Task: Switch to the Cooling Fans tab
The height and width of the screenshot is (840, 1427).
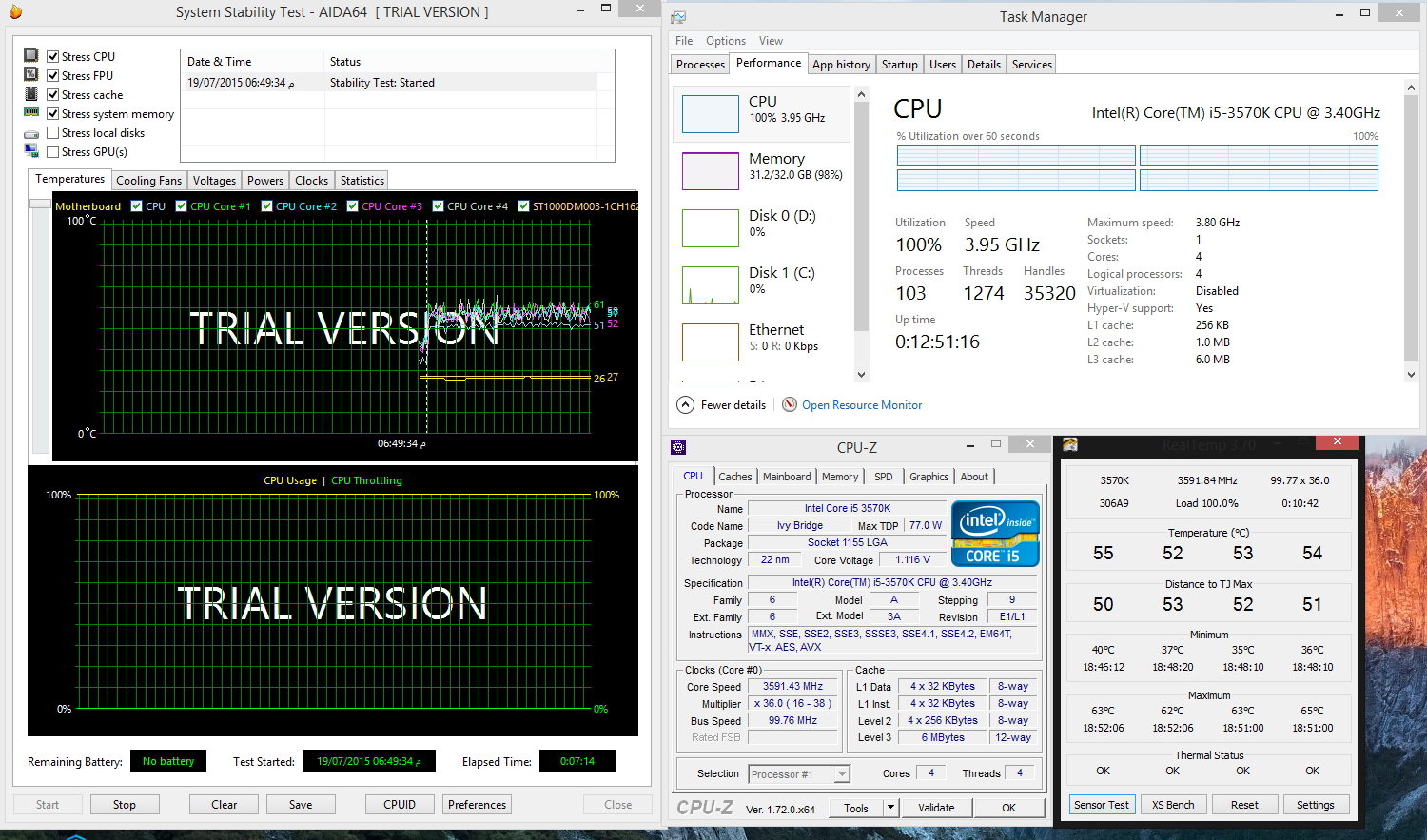Action: click(148, 181)
